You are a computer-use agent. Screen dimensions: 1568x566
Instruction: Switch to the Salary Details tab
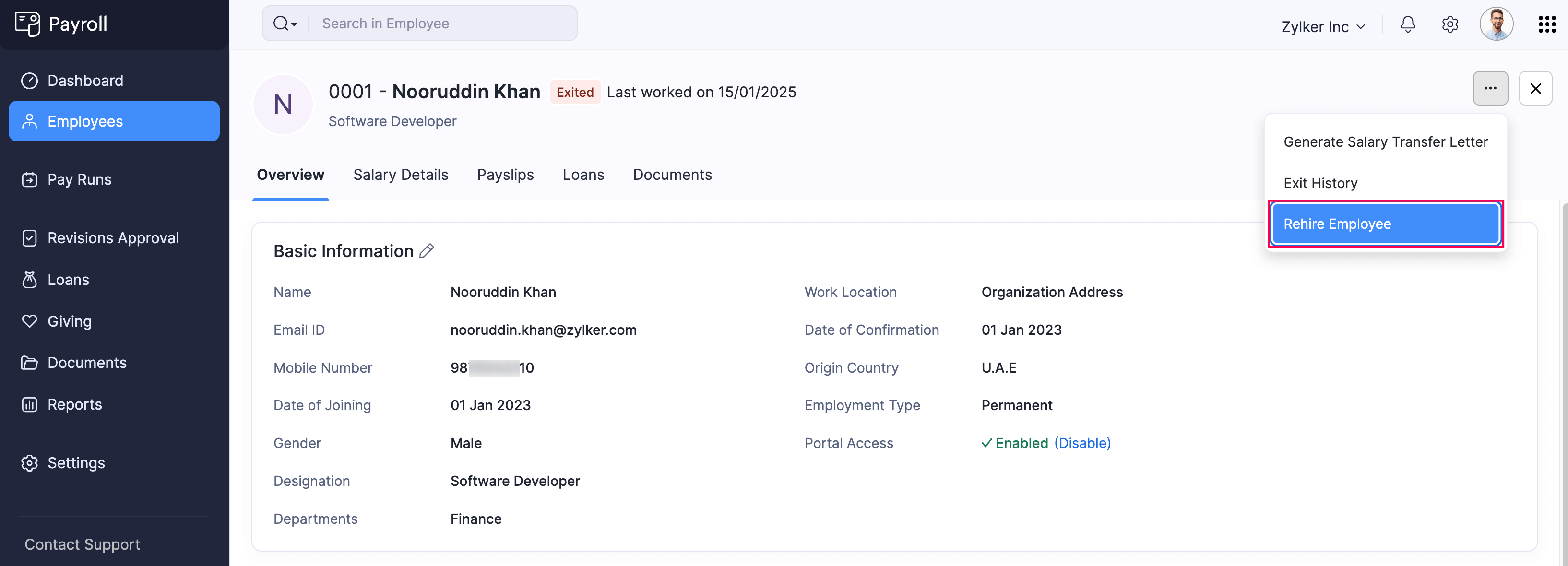coord(401,175)
